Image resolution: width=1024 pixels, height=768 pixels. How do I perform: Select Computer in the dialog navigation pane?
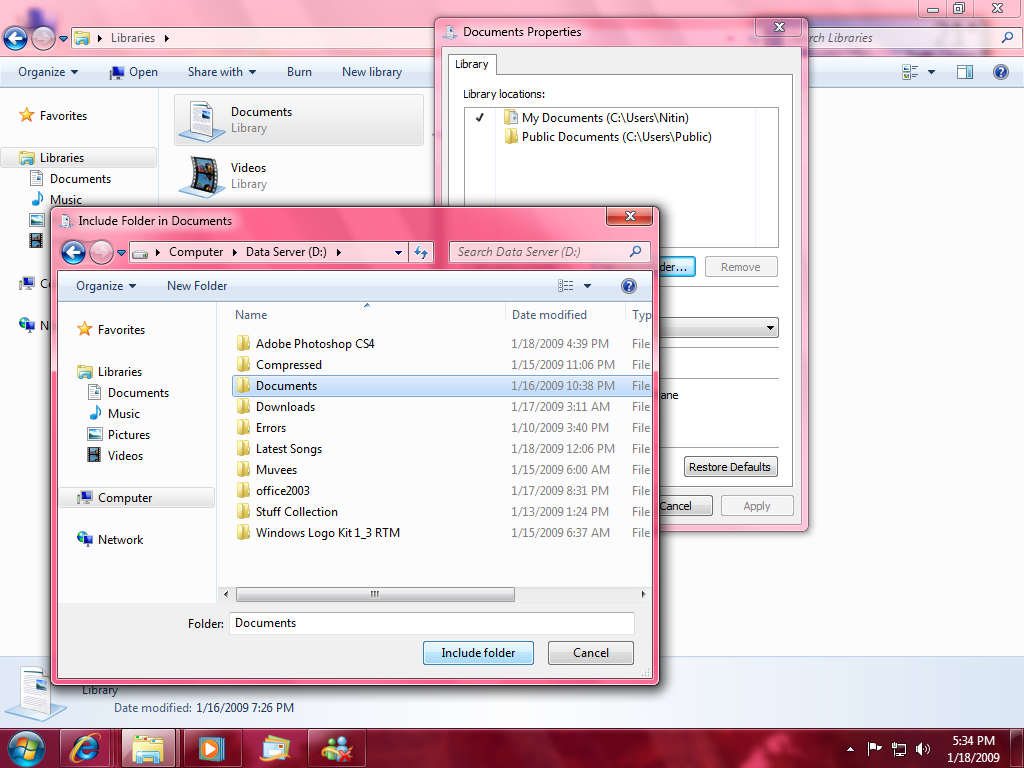[x=125, y=498]
